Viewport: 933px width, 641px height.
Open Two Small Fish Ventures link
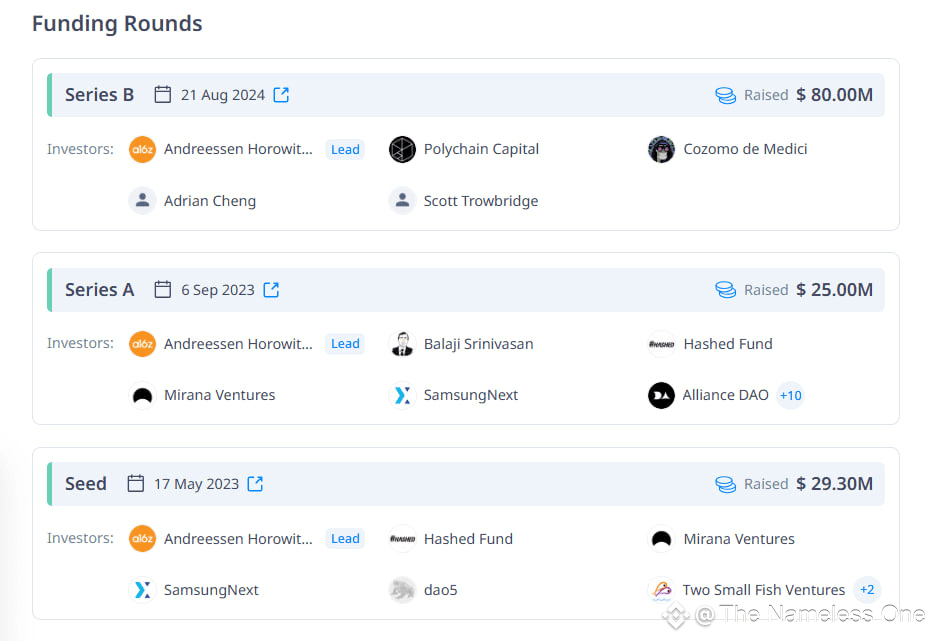pos(763,590)
